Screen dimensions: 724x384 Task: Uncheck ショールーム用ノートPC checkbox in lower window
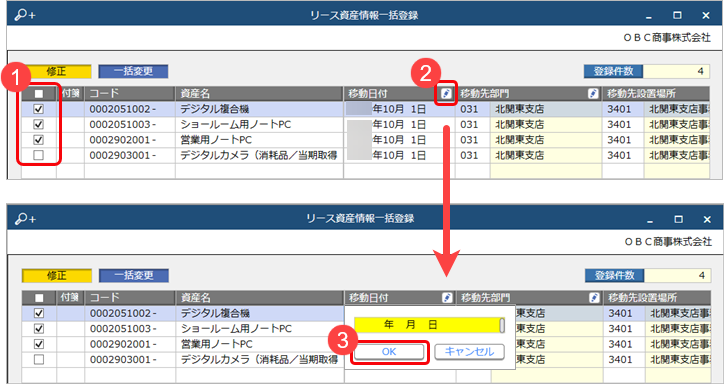(39, 329)
